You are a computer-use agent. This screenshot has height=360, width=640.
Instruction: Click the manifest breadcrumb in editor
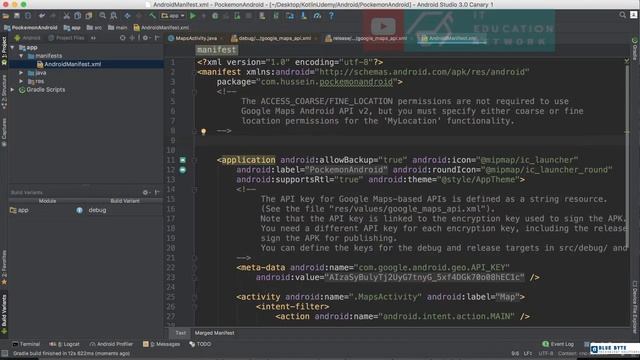[216, 50]
